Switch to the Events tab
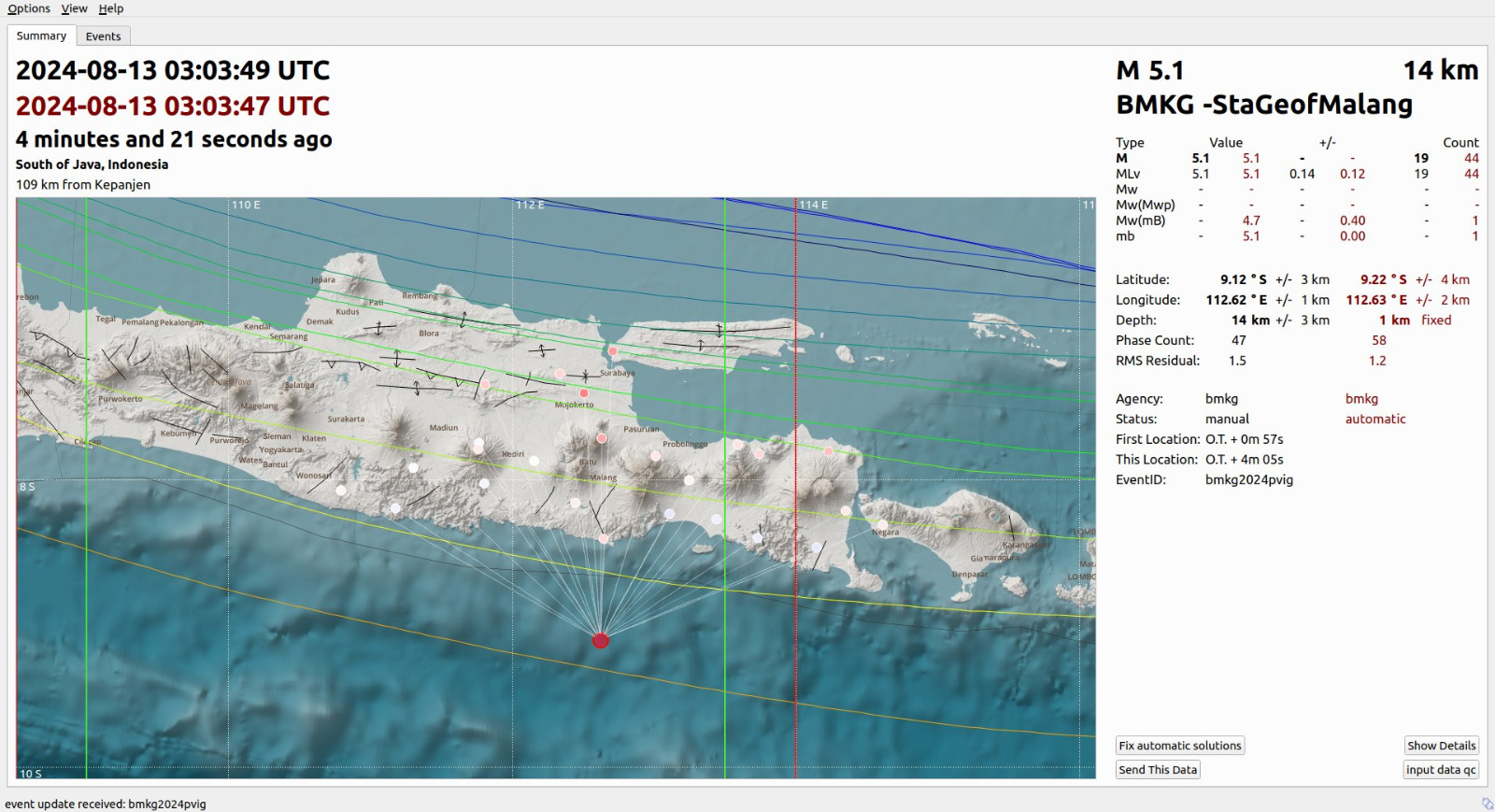Image resolution: width=1495 pixels, height=812 pixels. pos(103,36)
